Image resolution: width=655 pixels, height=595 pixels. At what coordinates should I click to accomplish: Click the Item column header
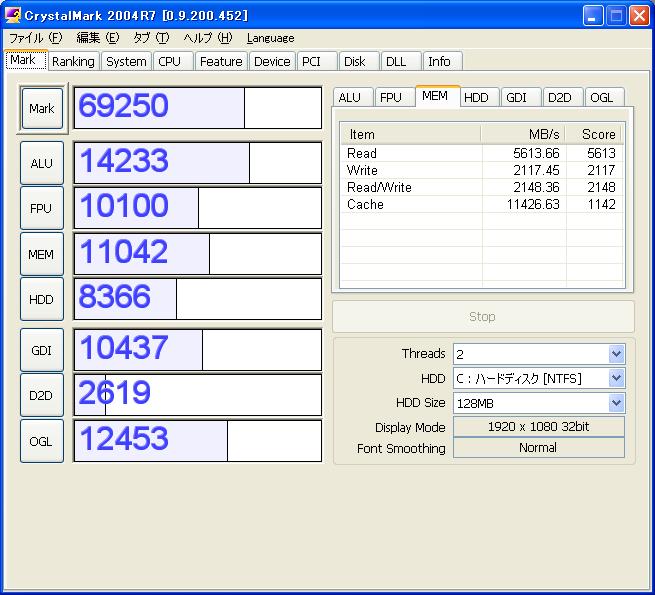(x=411, y=135)
